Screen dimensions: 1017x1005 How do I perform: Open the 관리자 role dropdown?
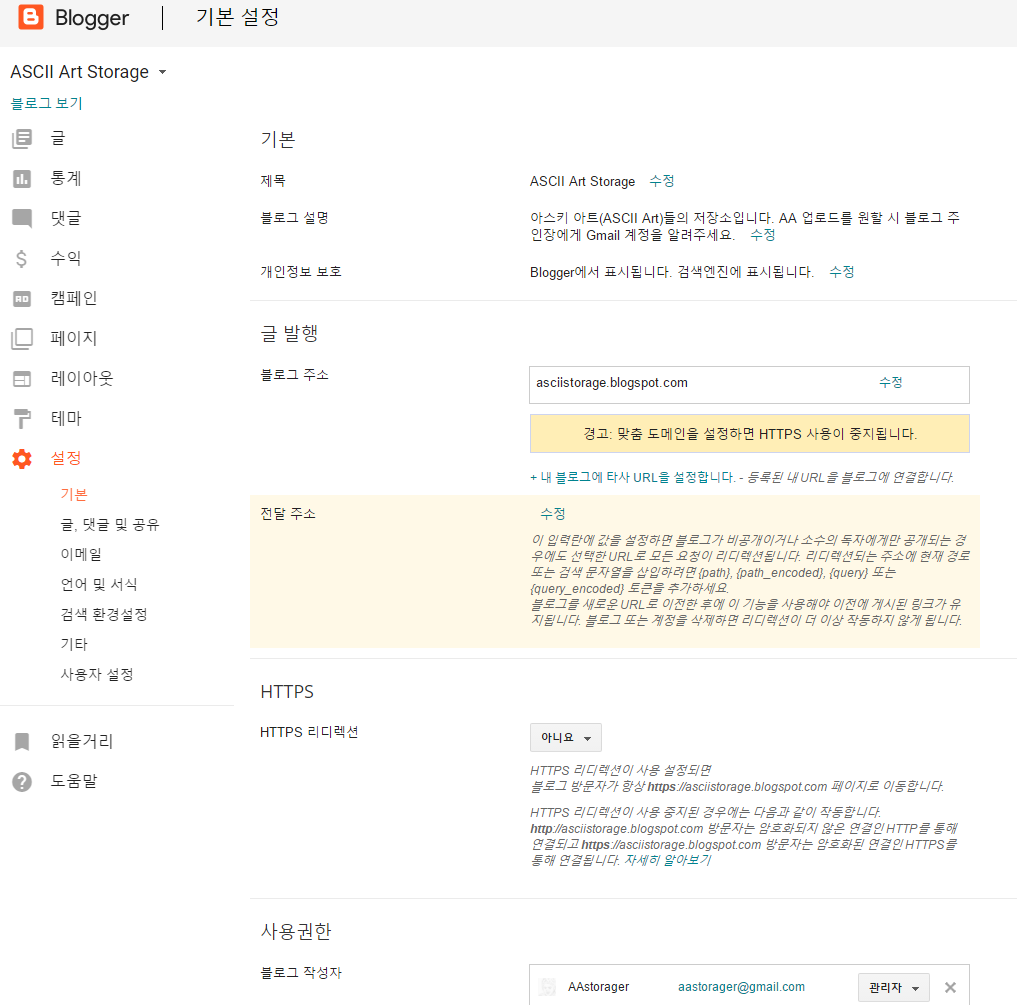893,987
